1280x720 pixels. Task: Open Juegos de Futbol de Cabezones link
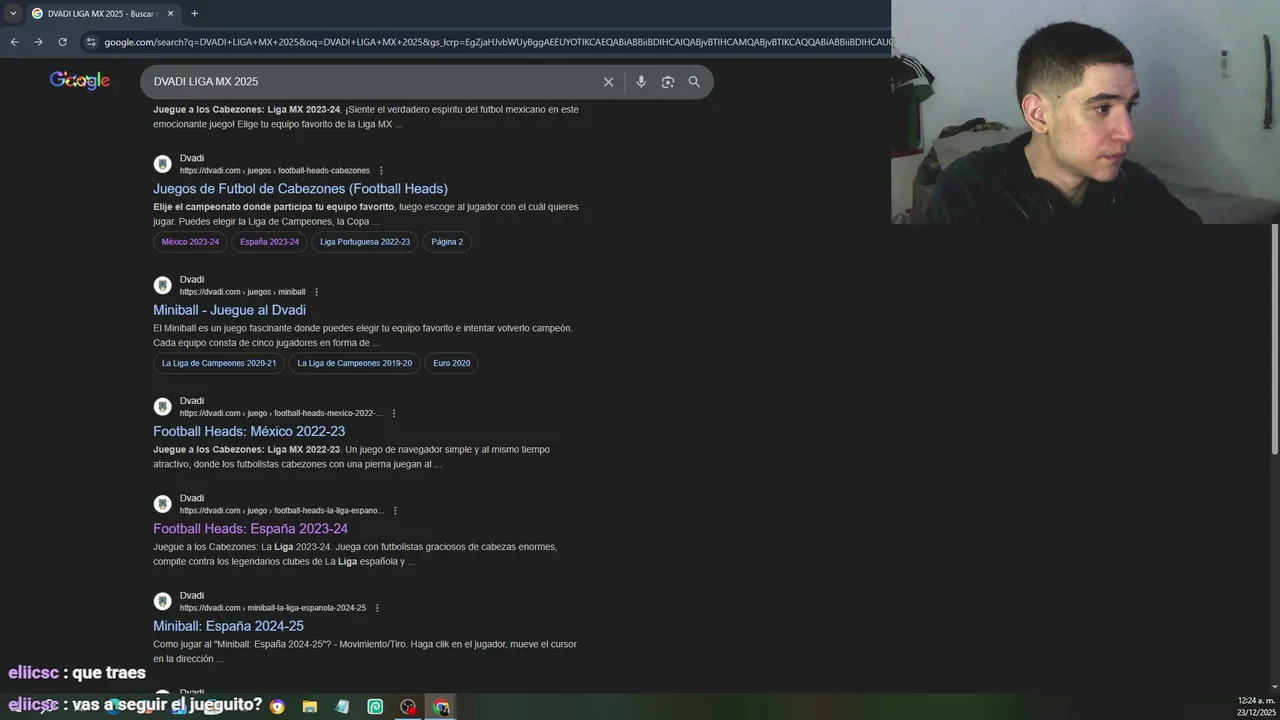(300, 188)
